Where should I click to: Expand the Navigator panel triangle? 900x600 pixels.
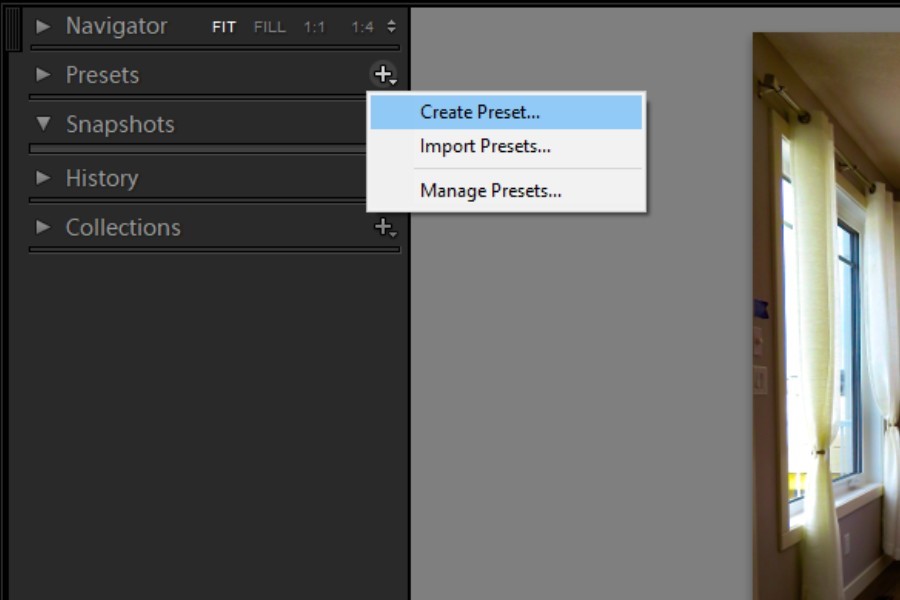[x=43, y=27]
